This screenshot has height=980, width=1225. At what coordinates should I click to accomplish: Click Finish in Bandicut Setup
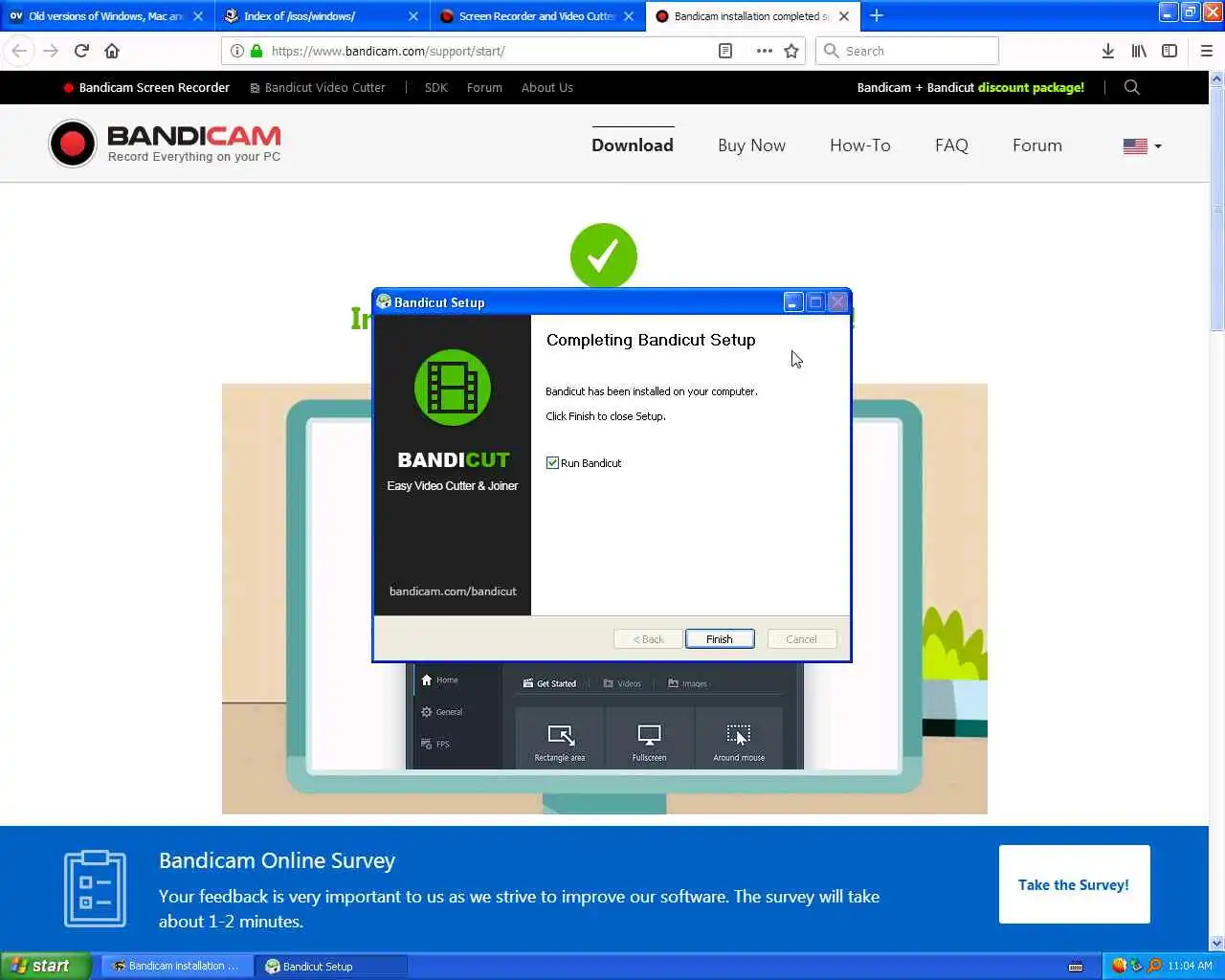[720, 639]
